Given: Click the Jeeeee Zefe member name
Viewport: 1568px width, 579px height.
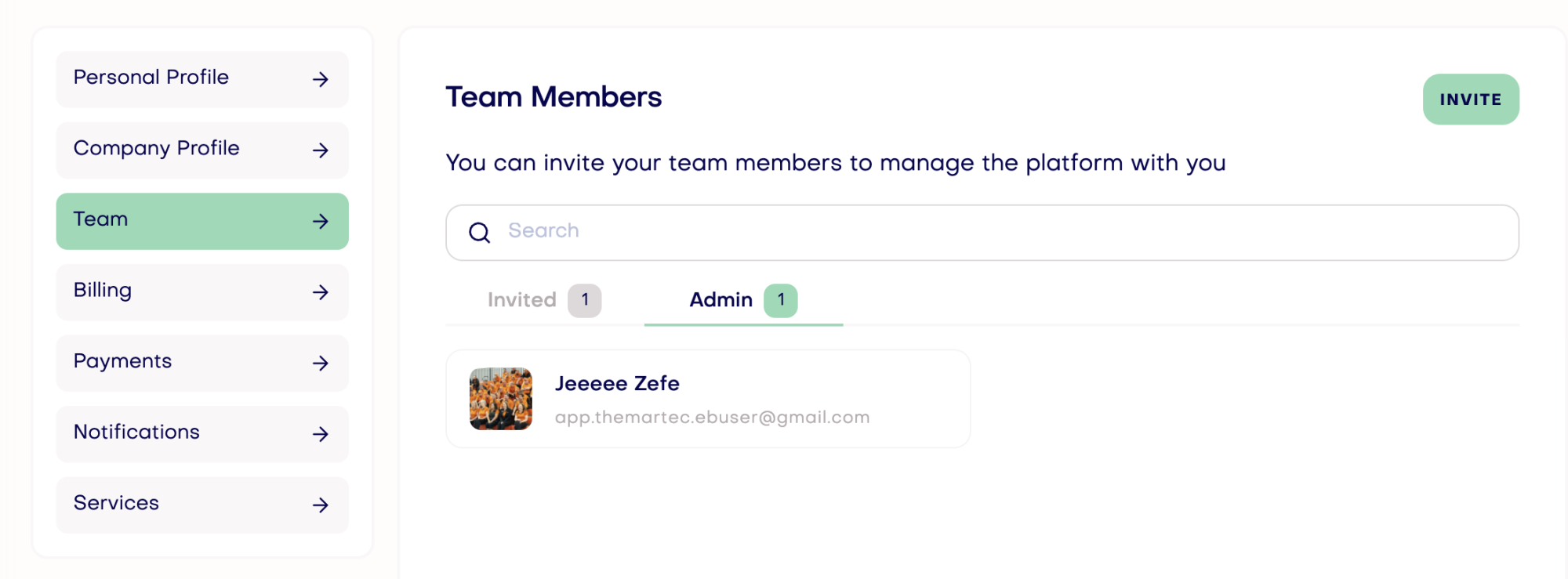Looking at the screenshot, I should (x=617, y=383).
